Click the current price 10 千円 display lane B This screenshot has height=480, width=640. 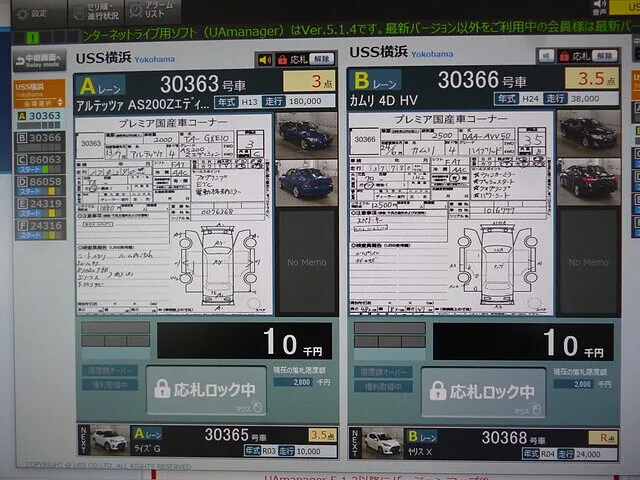point(523,342)
